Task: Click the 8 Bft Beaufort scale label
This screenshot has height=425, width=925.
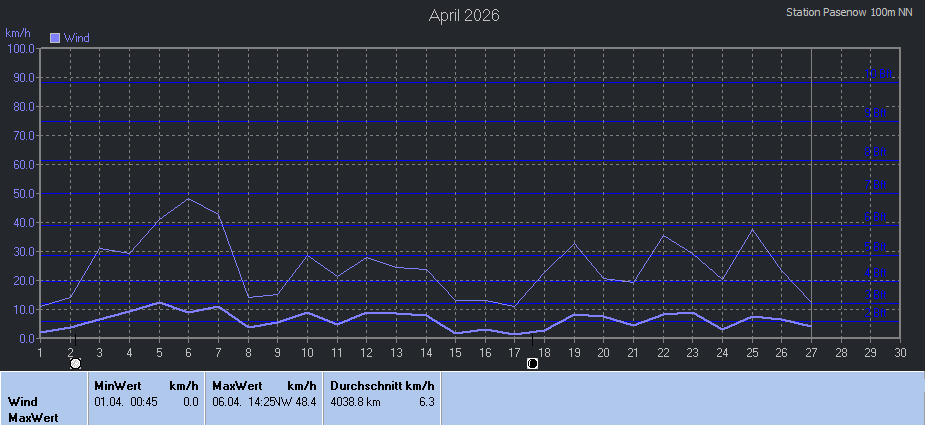Action: [x=879, y=152]
